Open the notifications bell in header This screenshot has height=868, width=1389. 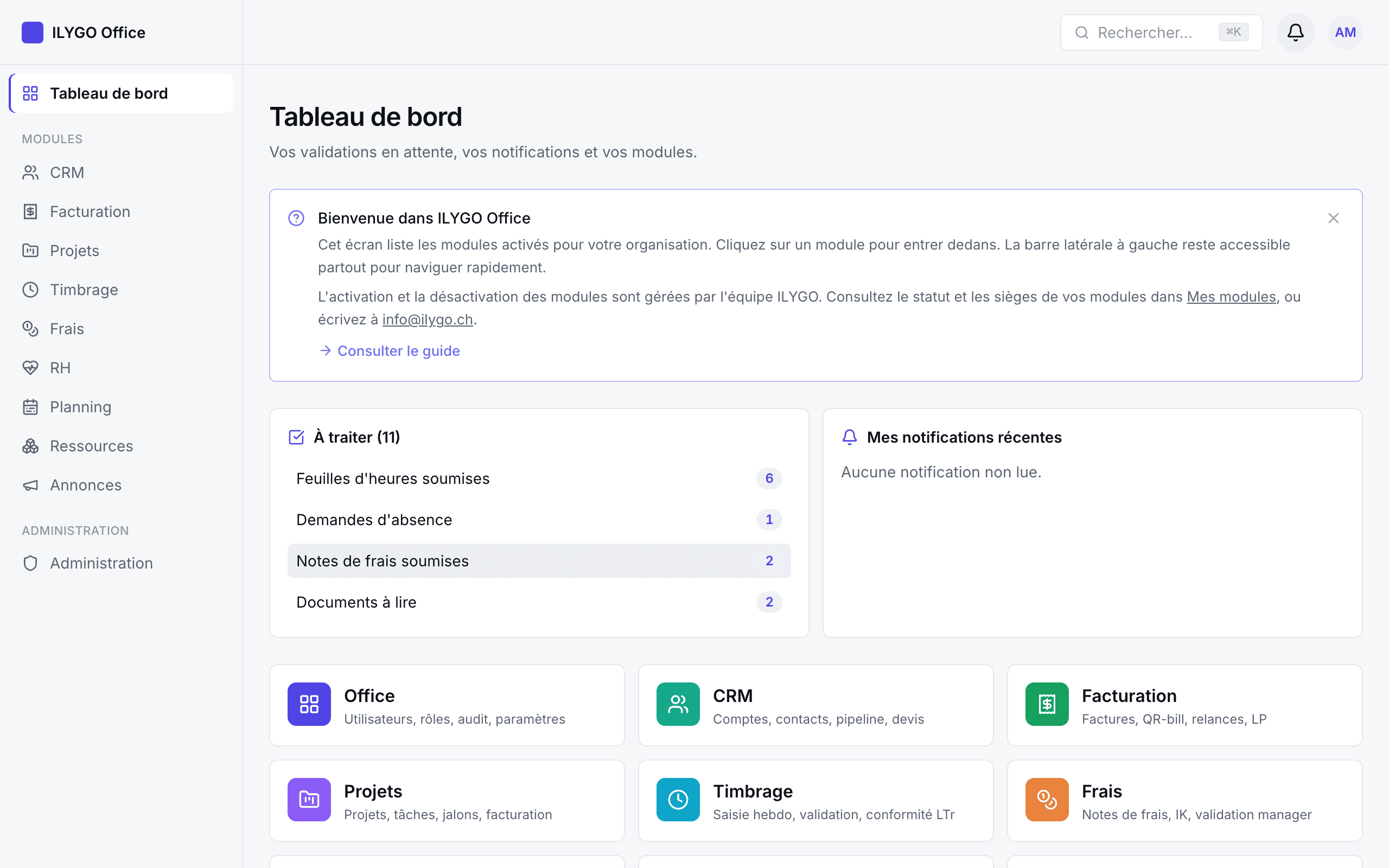coord(1295,33)
